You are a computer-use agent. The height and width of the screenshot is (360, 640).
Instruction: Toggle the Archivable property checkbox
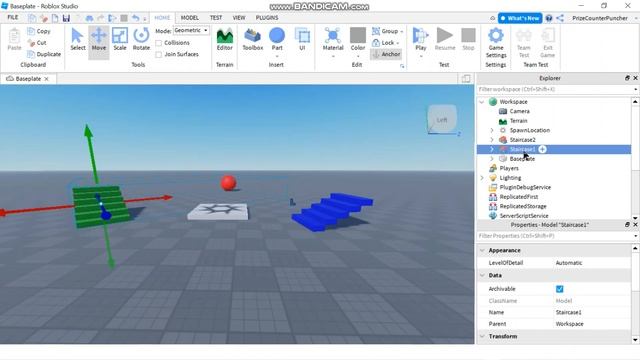[x=560, y=289]
